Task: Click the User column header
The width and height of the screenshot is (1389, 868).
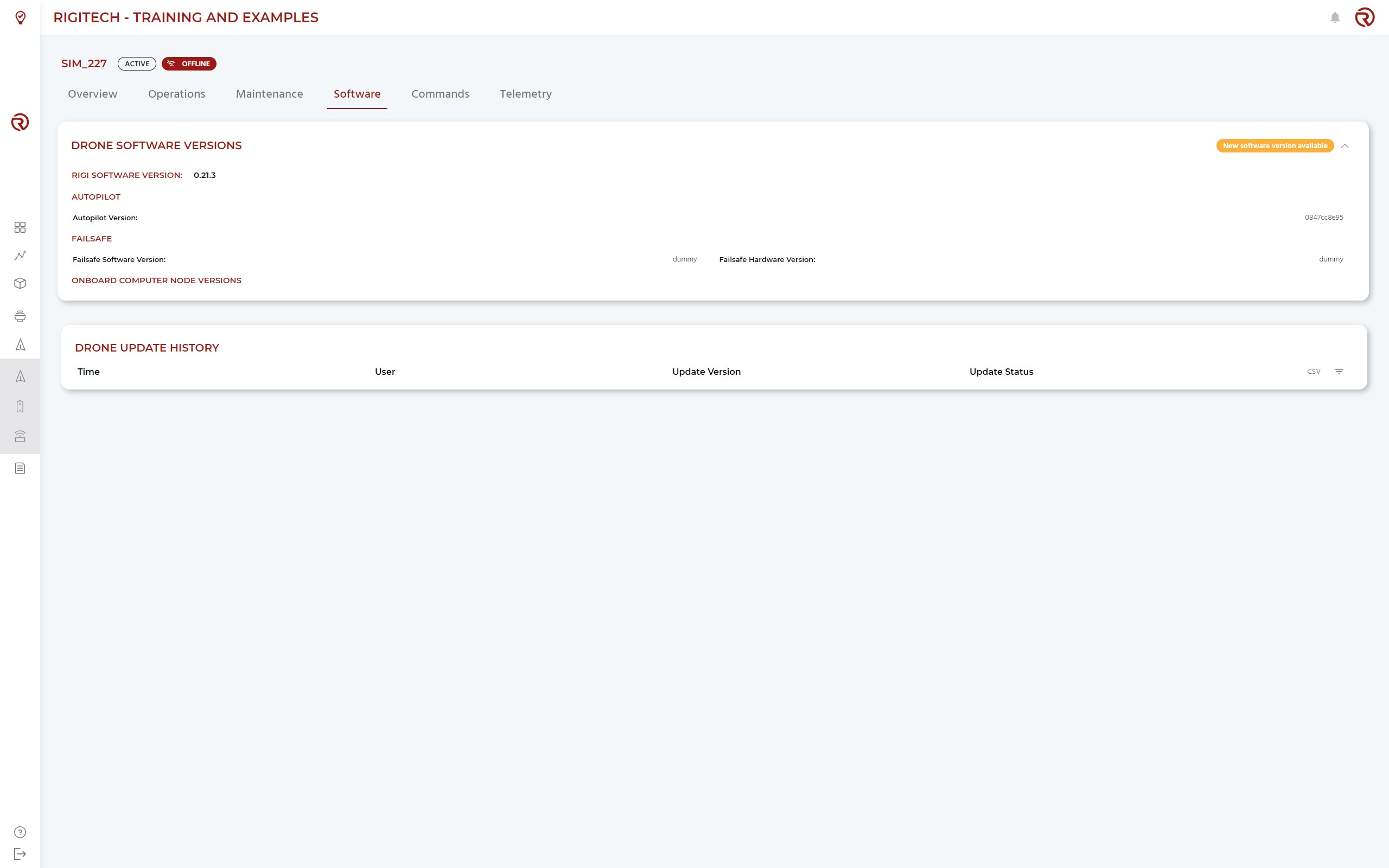Action: [385, 372]
